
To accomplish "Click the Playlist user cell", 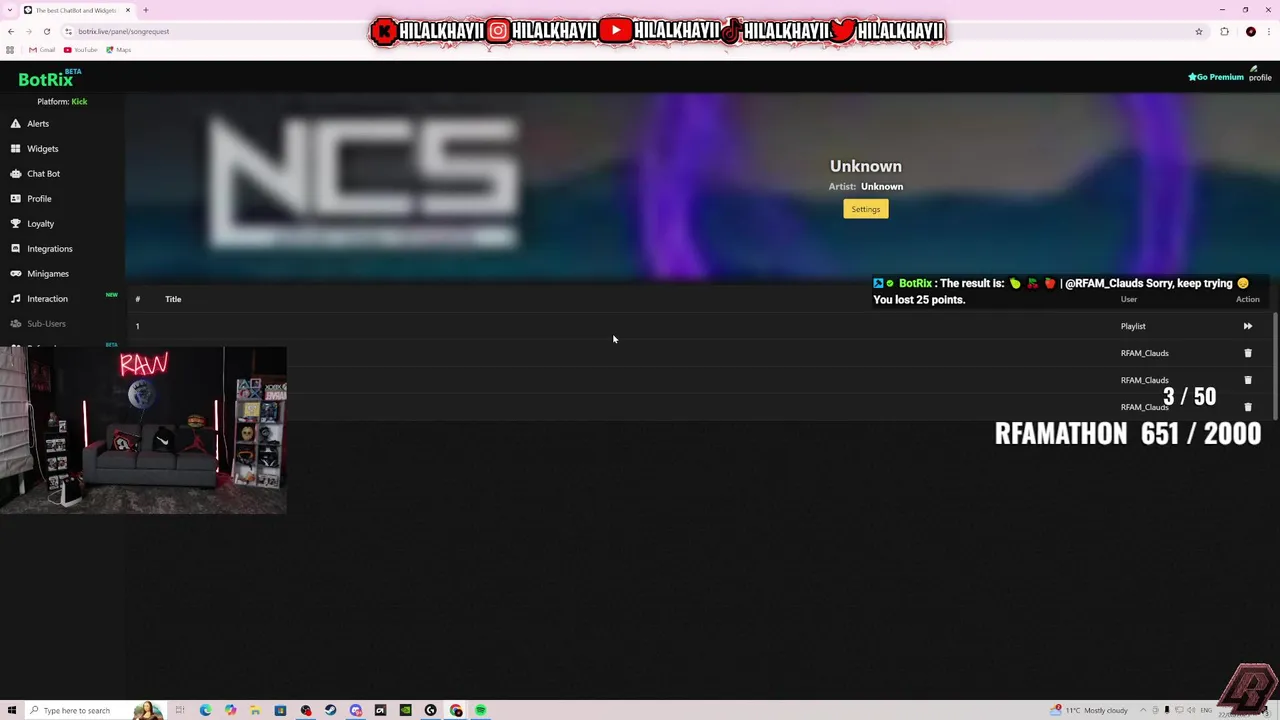I will 1133,326.
